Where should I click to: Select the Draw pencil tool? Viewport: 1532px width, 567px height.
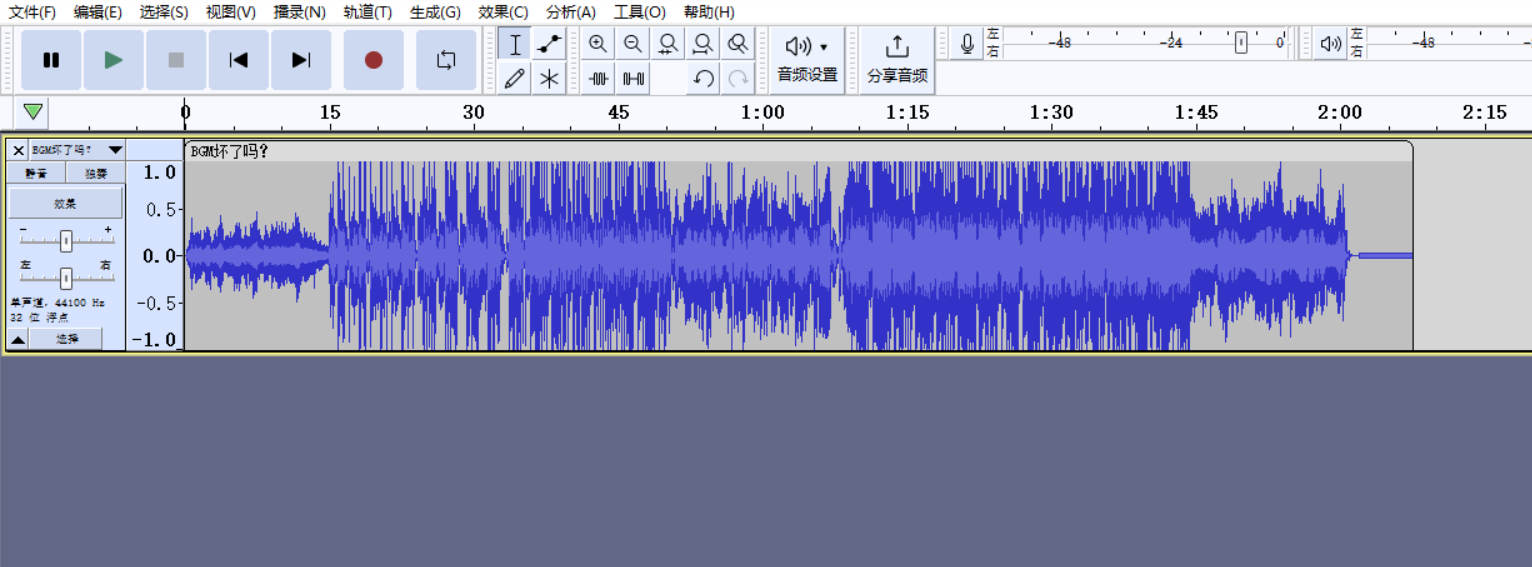[515, 78]
